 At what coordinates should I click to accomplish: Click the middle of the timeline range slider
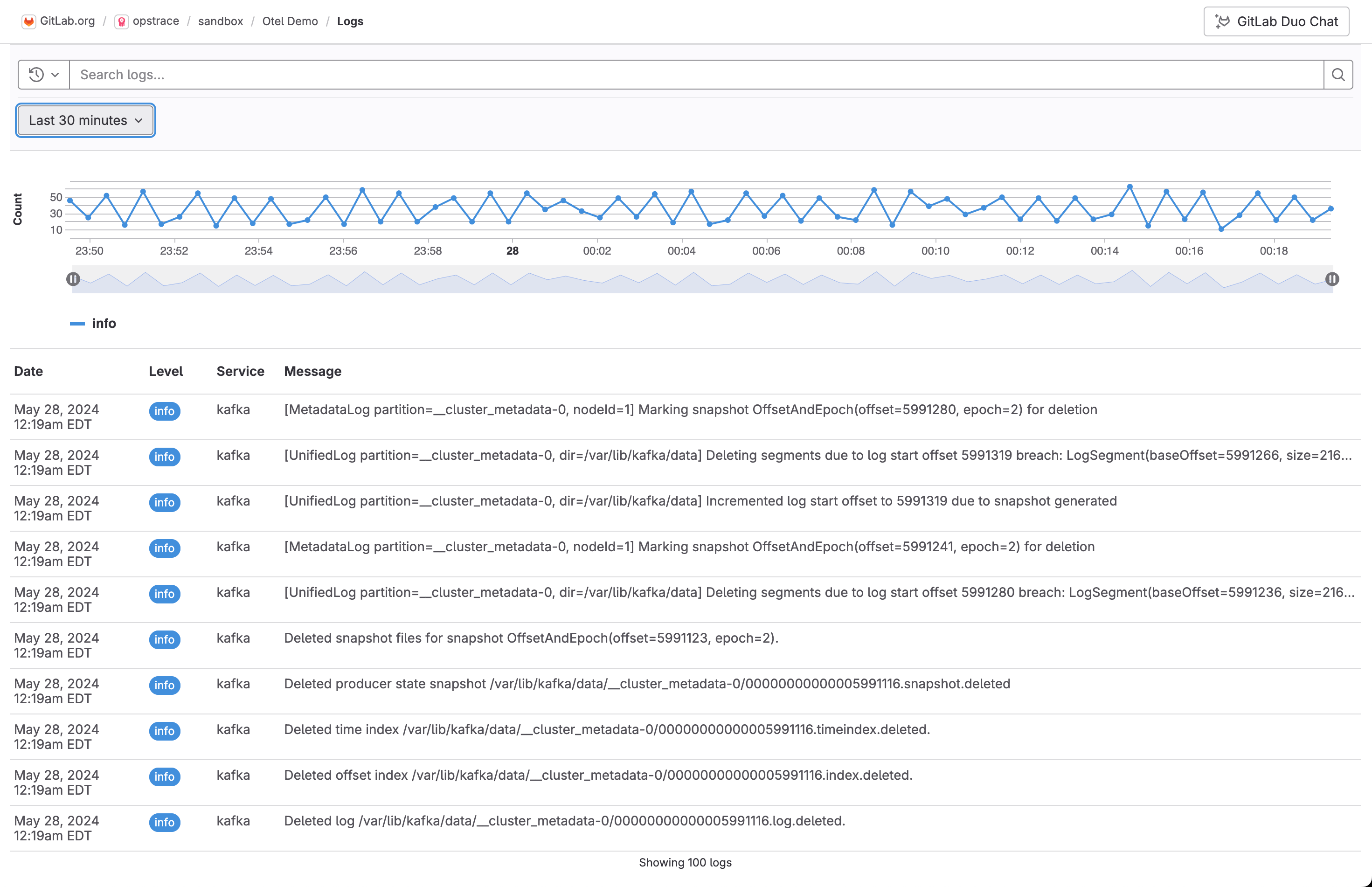[x=703, y=279]
